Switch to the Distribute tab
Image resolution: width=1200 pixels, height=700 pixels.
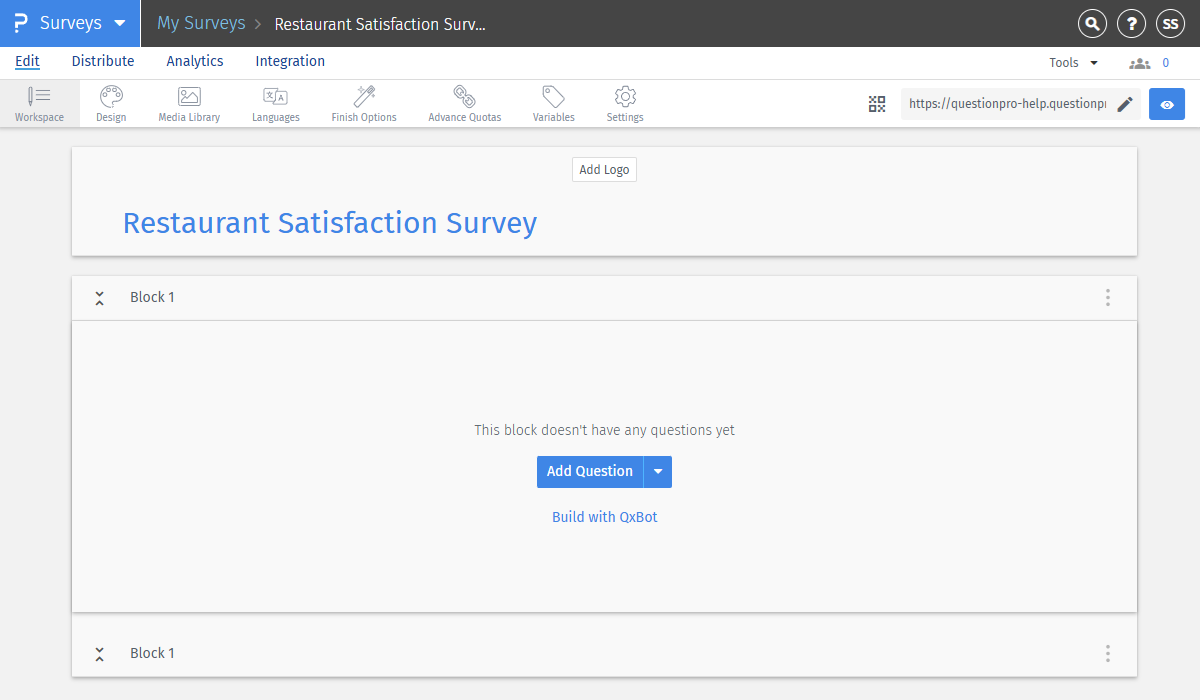(x=103, y=61)
